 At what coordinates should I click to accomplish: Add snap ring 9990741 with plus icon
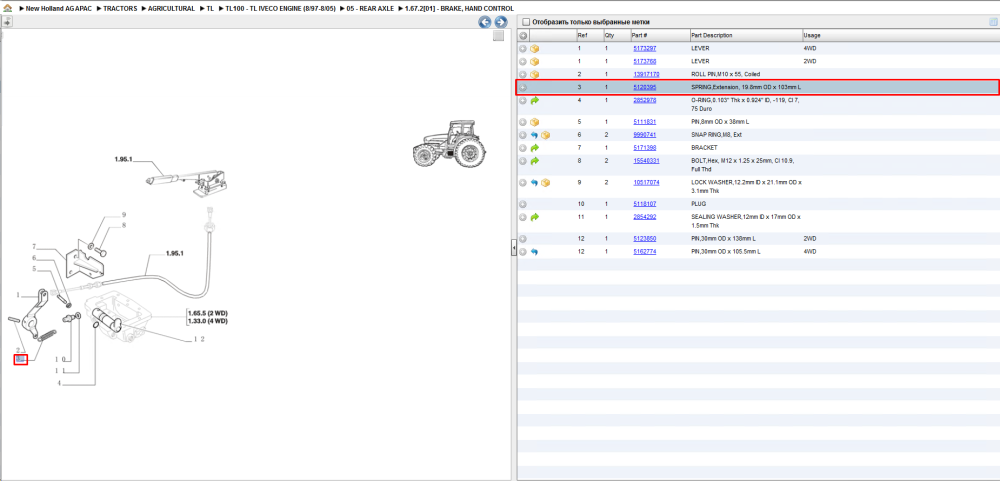click(523, 135)
